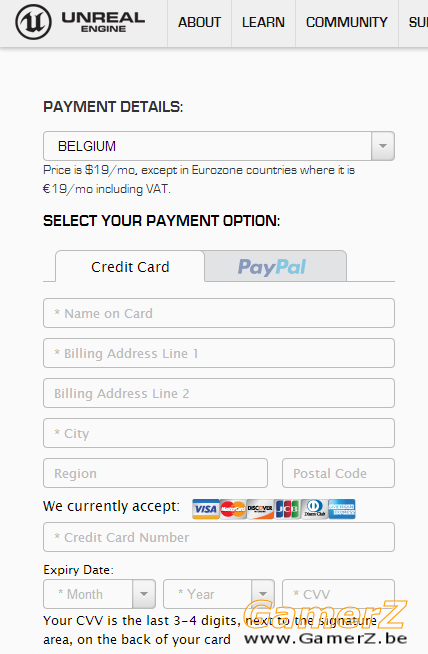The width and height of the screenshot is (428, 654).
Task: Click the Billing Address Line 1 field
Action: (219, 353)
